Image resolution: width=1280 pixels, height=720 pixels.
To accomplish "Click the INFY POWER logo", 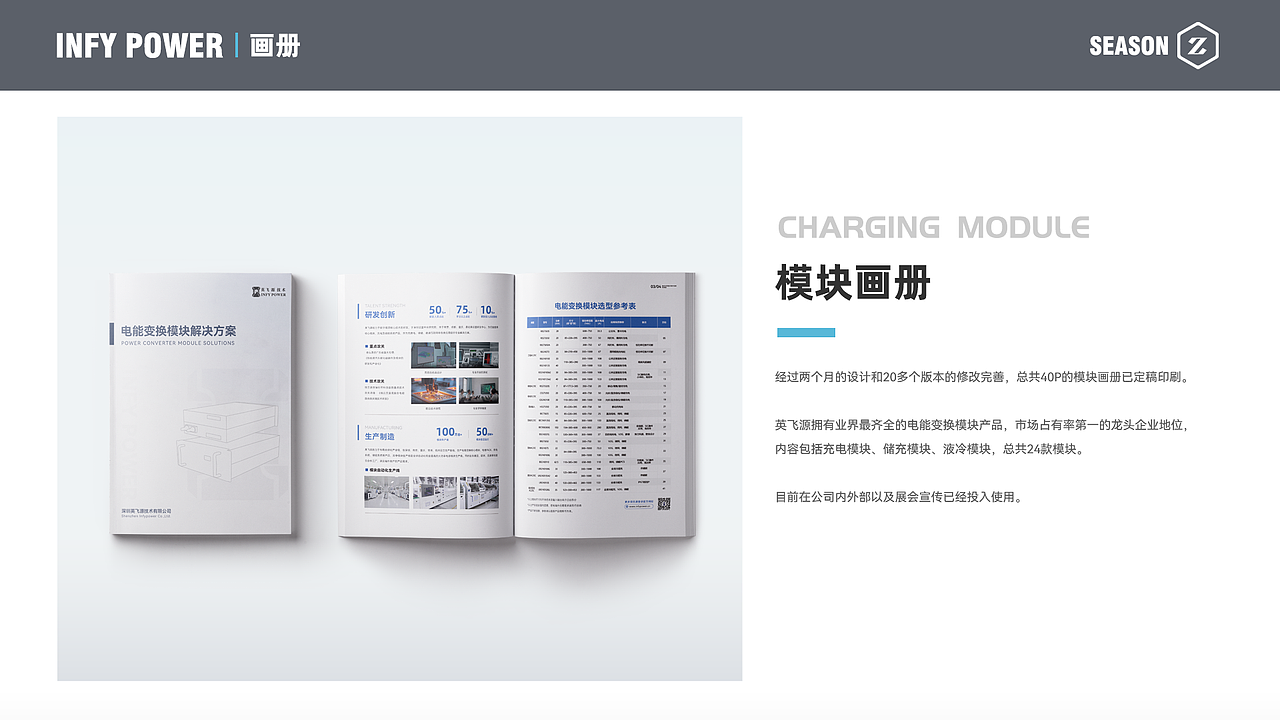I will pos(140,45).
